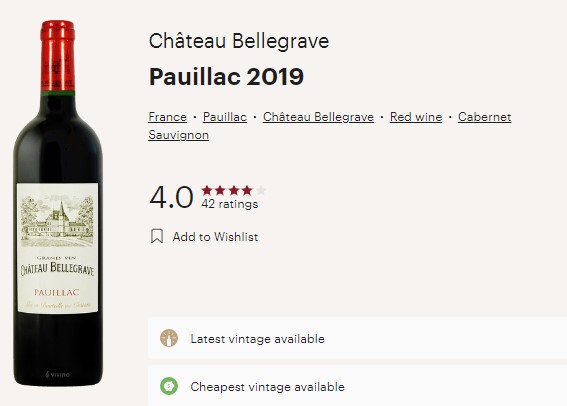Click the 4.0 average rating score
The width and height of the screenshot is (567, 406).
(x=171, y=197)
